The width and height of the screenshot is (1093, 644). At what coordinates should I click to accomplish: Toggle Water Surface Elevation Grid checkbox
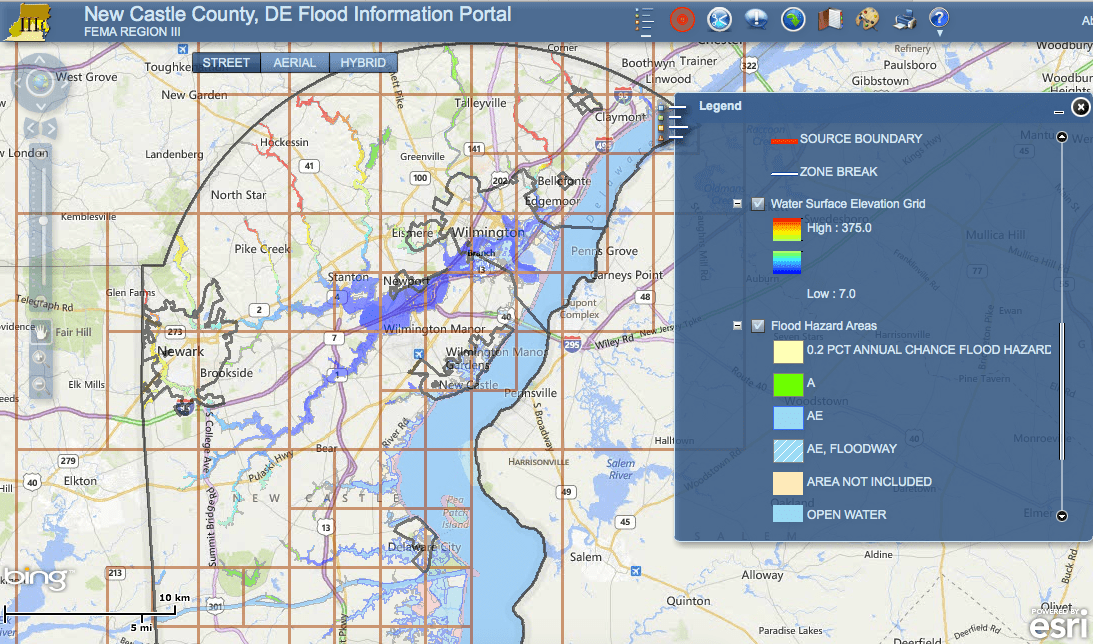tap(758, 204)
